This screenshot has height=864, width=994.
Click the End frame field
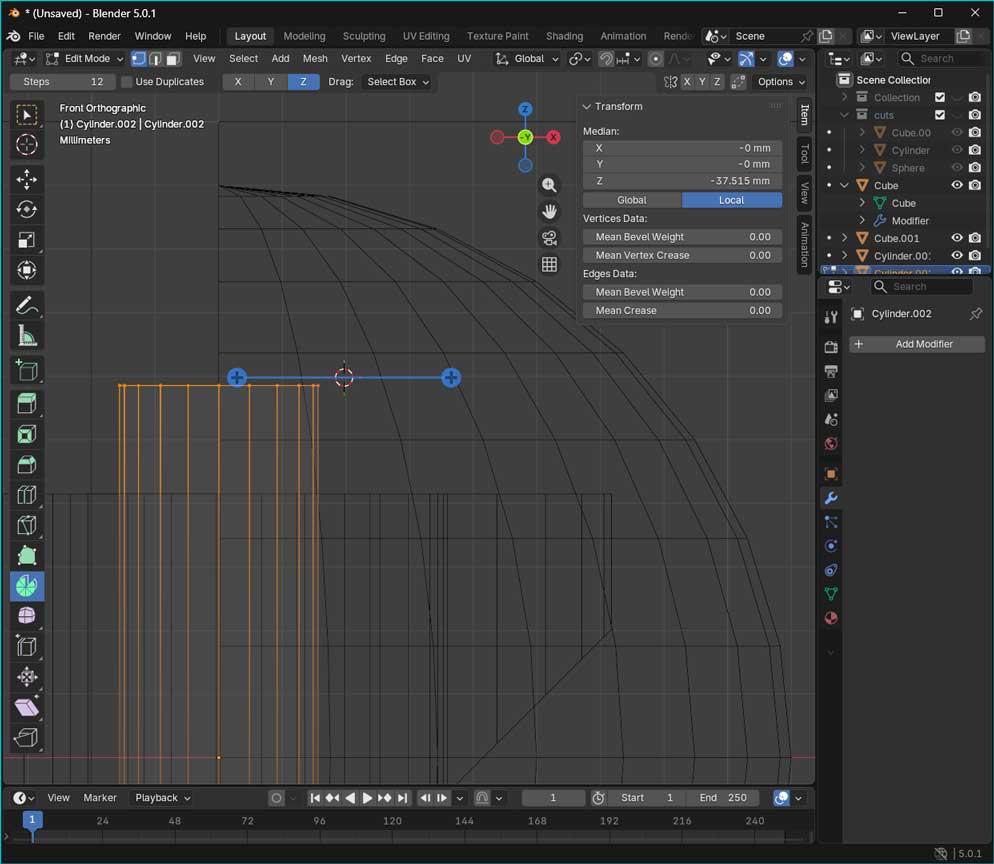pos(723,798)
